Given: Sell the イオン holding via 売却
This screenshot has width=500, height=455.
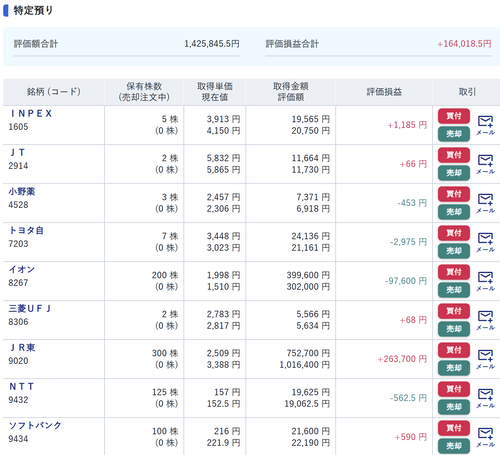Looking at the screenshot, I should pos(454,290).
